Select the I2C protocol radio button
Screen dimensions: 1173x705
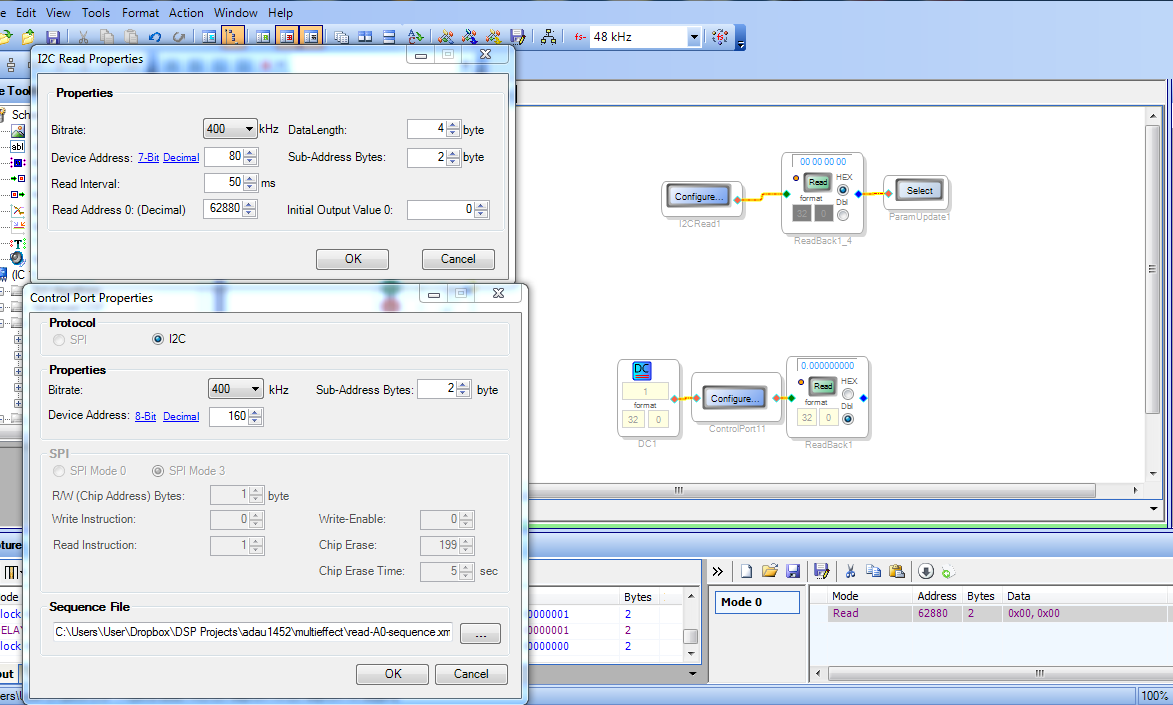click(x=158, y=339)
